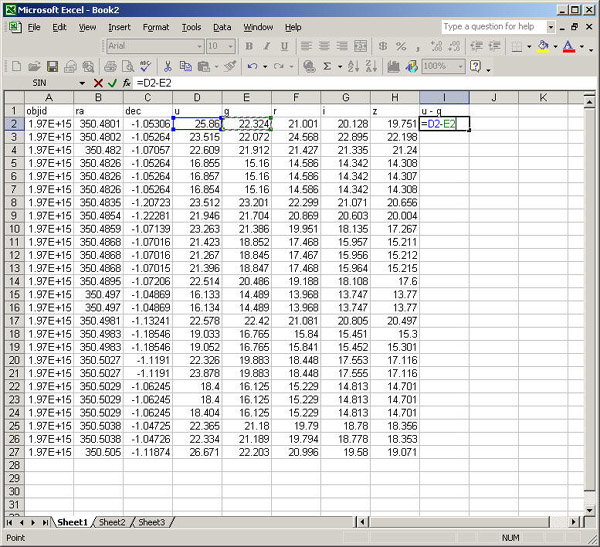Open the Edit menu
Viewport: 600px width, 547px height.
59,27
